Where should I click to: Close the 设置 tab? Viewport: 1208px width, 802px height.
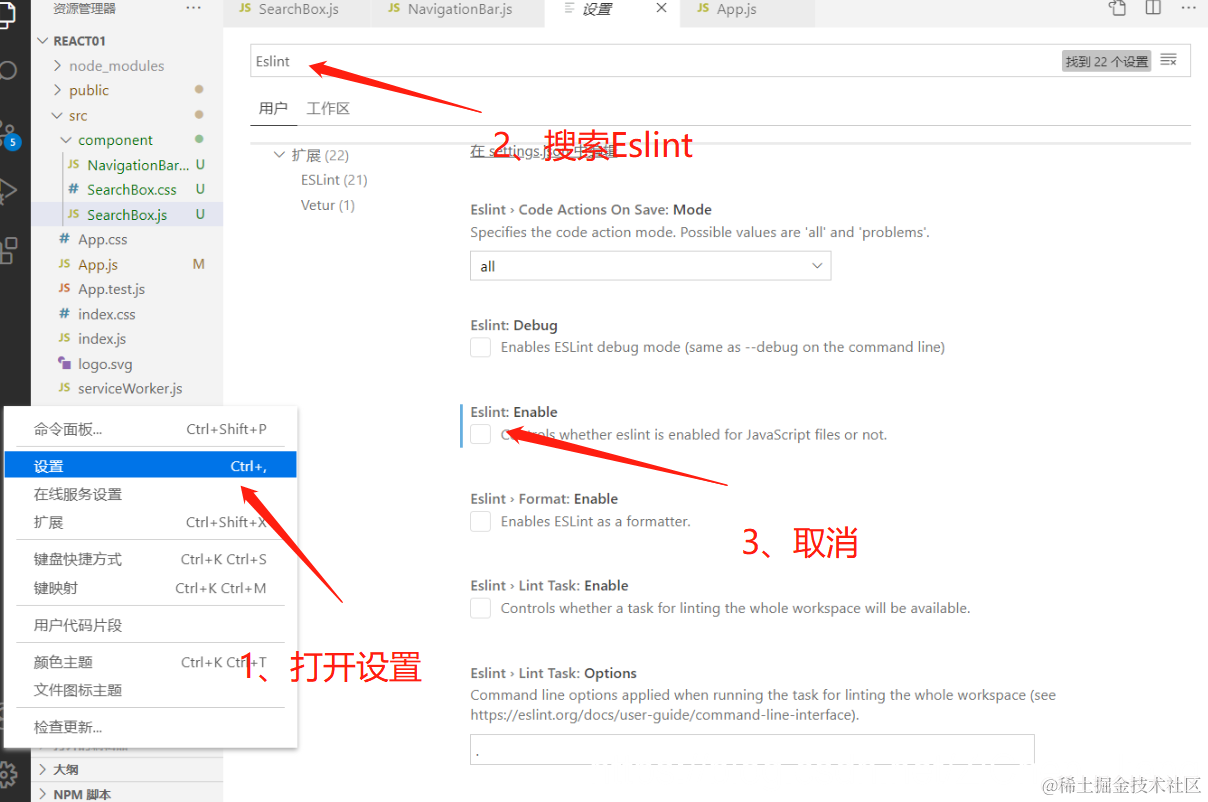click(x=661, y=8)
